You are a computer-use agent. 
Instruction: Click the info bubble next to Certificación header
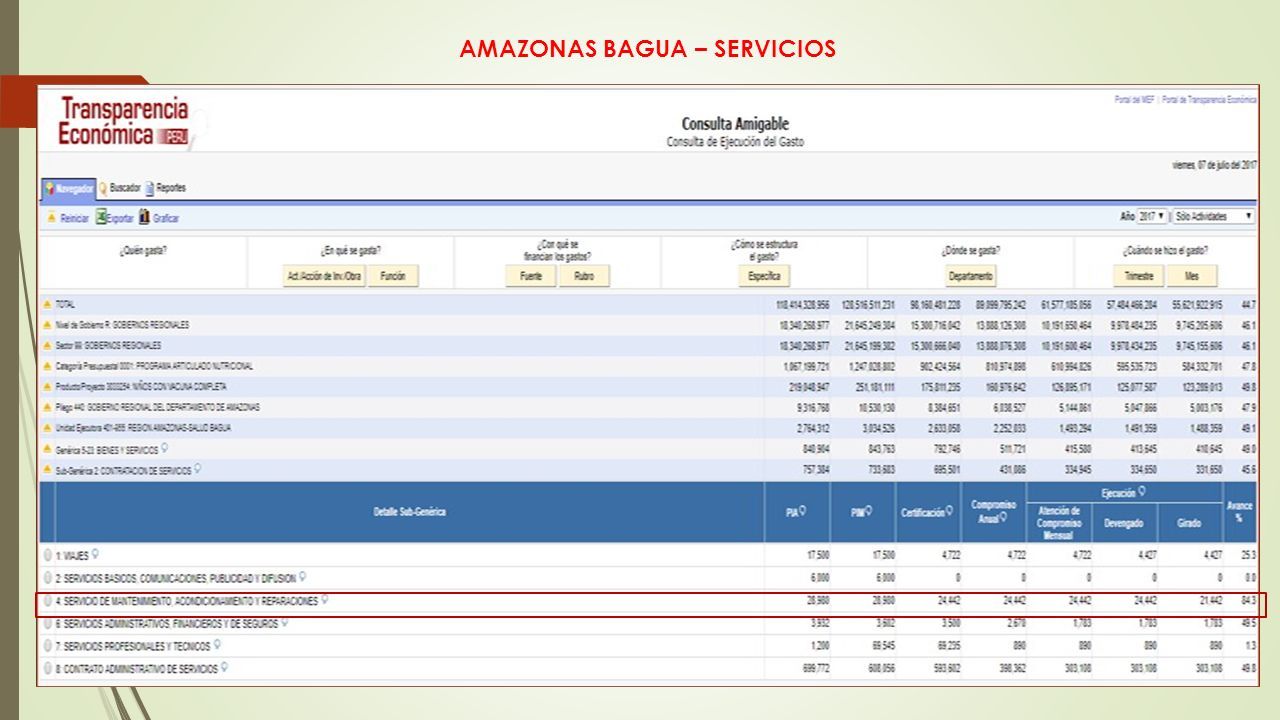pyautogui.click(x=949, y=512)
